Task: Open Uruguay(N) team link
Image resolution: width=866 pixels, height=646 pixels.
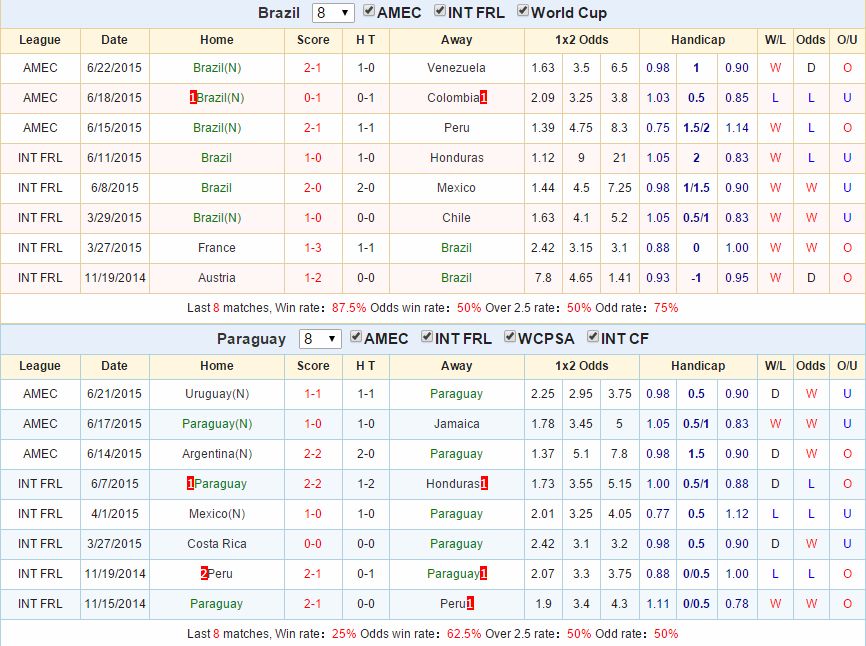Action: [217, 394]
